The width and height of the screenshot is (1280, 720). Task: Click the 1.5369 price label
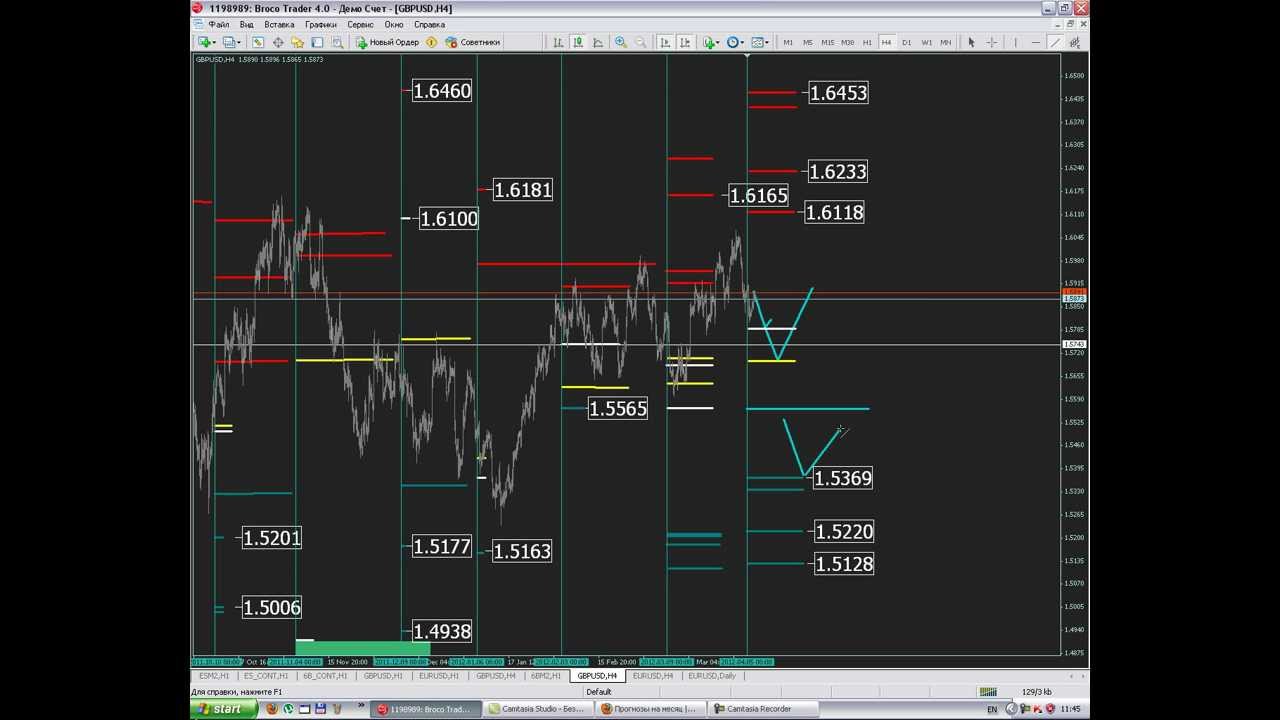click(843, 478)
